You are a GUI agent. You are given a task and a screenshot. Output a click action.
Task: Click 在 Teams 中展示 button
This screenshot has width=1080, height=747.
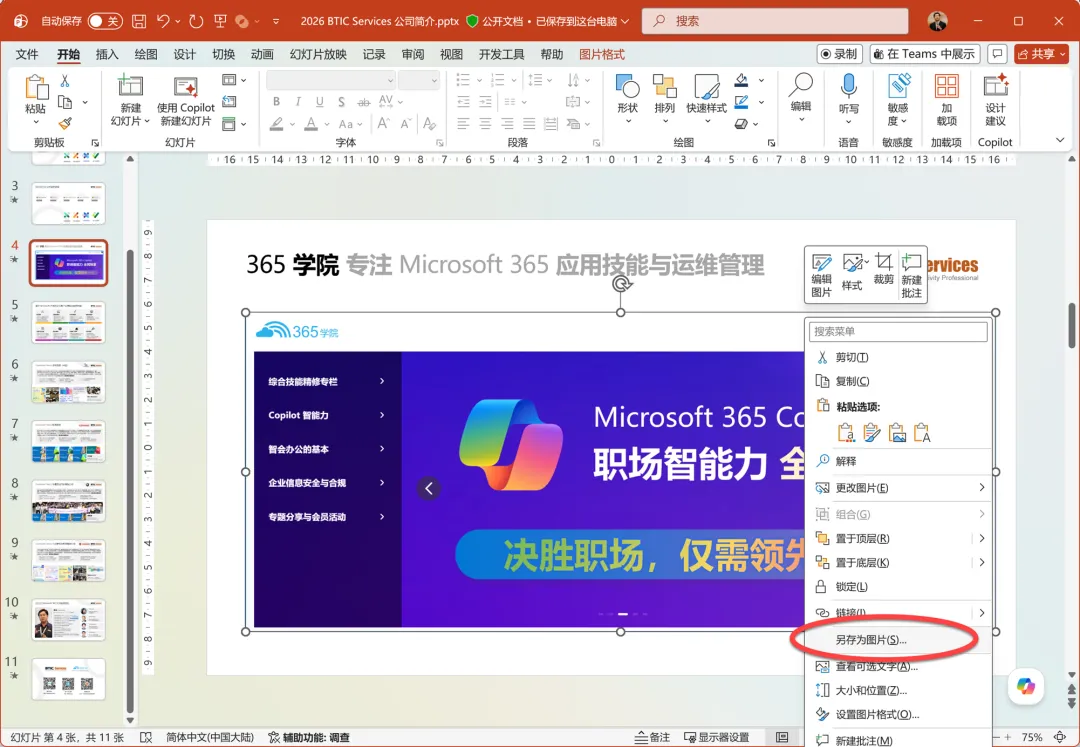pos(924,54)
